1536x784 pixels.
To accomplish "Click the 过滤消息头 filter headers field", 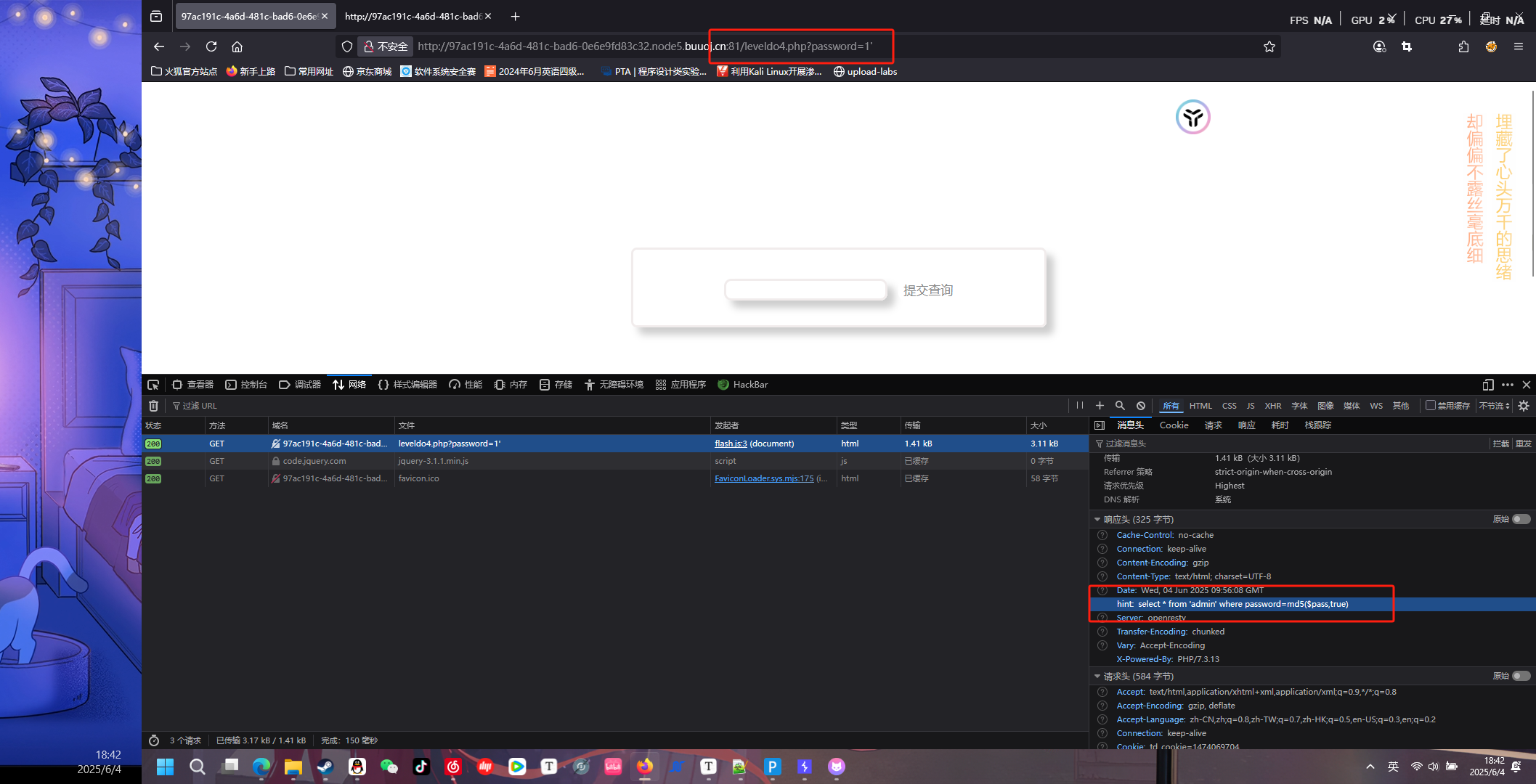I will pos(1291,444).
